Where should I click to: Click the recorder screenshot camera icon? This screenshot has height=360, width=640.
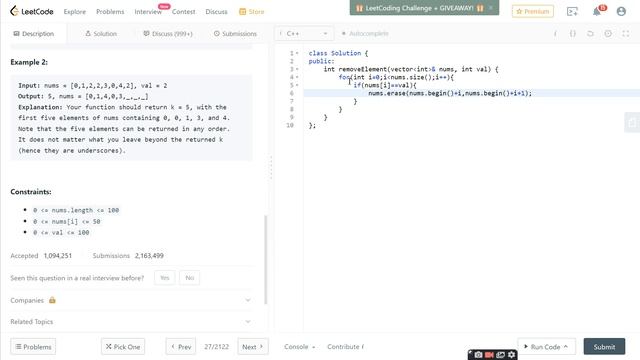coord(478,355)
